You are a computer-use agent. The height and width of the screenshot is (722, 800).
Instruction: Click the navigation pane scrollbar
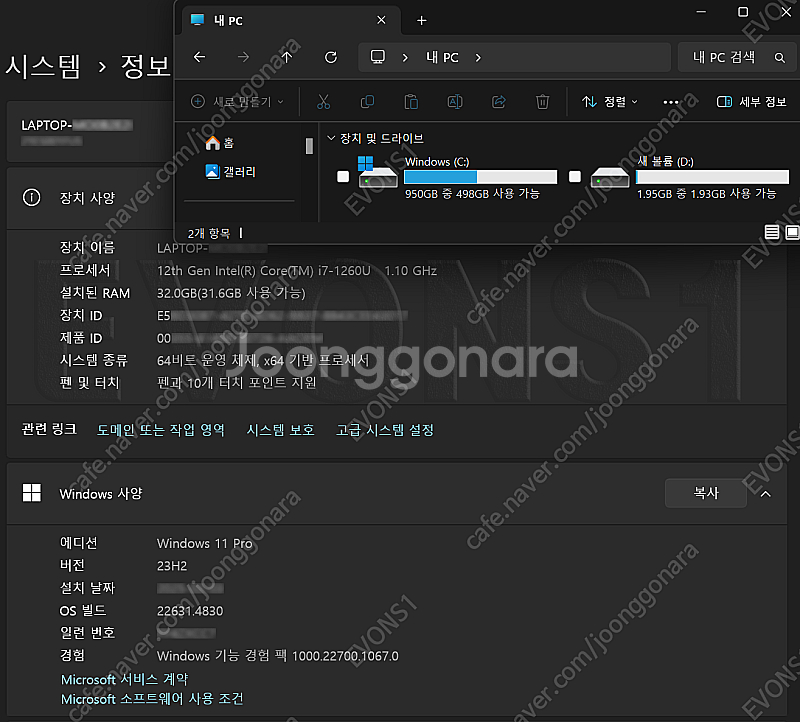tap(309, 146)
